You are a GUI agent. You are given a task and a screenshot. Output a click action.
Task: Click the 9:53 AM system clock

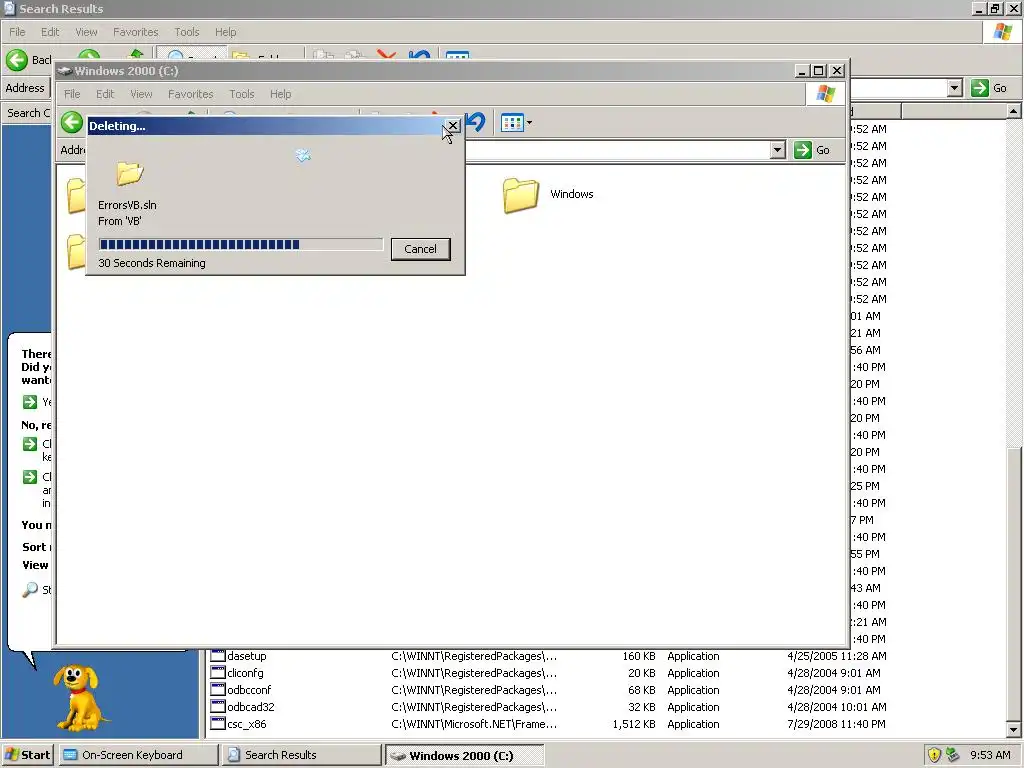click(990, 755)
